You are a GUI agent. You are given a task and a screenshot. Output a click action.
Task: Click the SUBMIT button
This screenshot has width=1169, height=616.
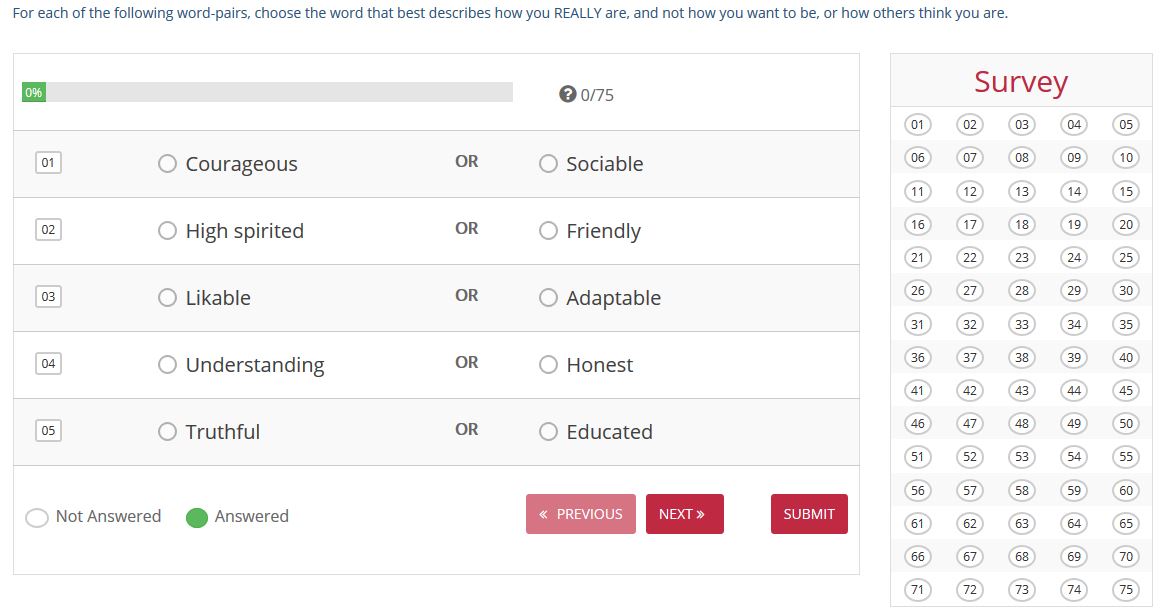[x=808, y=514]
